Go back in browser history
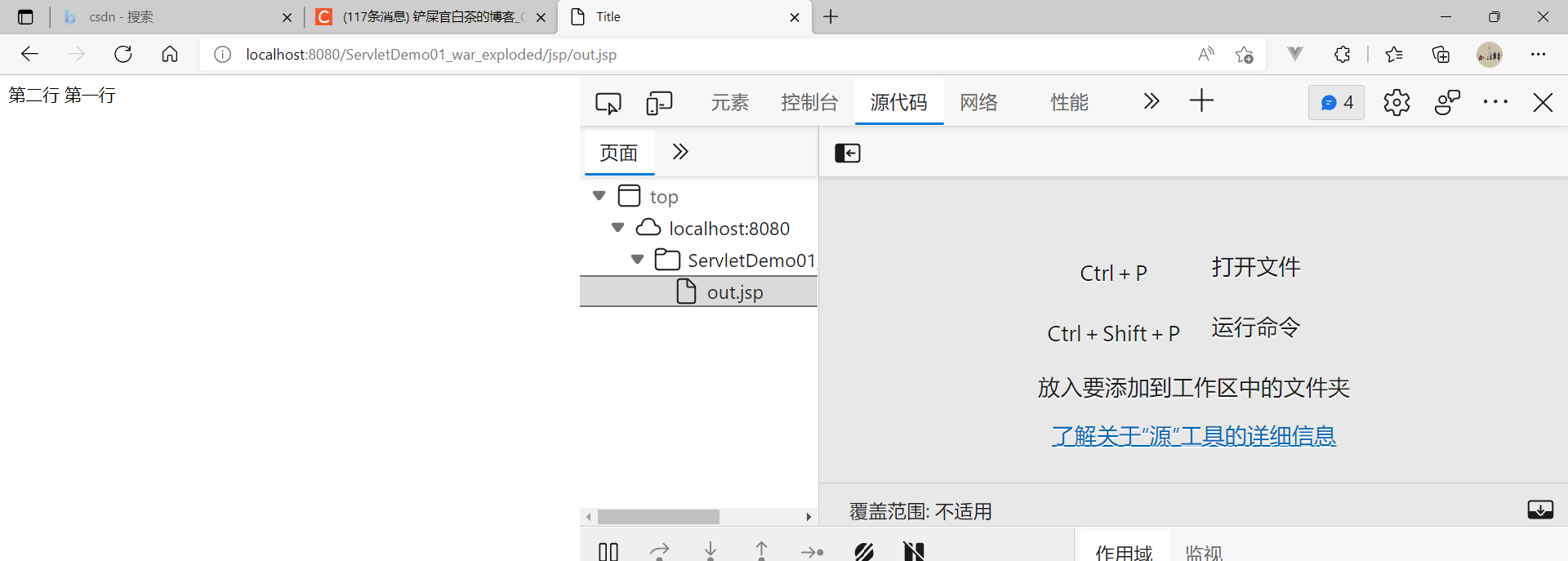This screenshot has height=561, width=1568. pyautogui.click(x=30, y=54)
